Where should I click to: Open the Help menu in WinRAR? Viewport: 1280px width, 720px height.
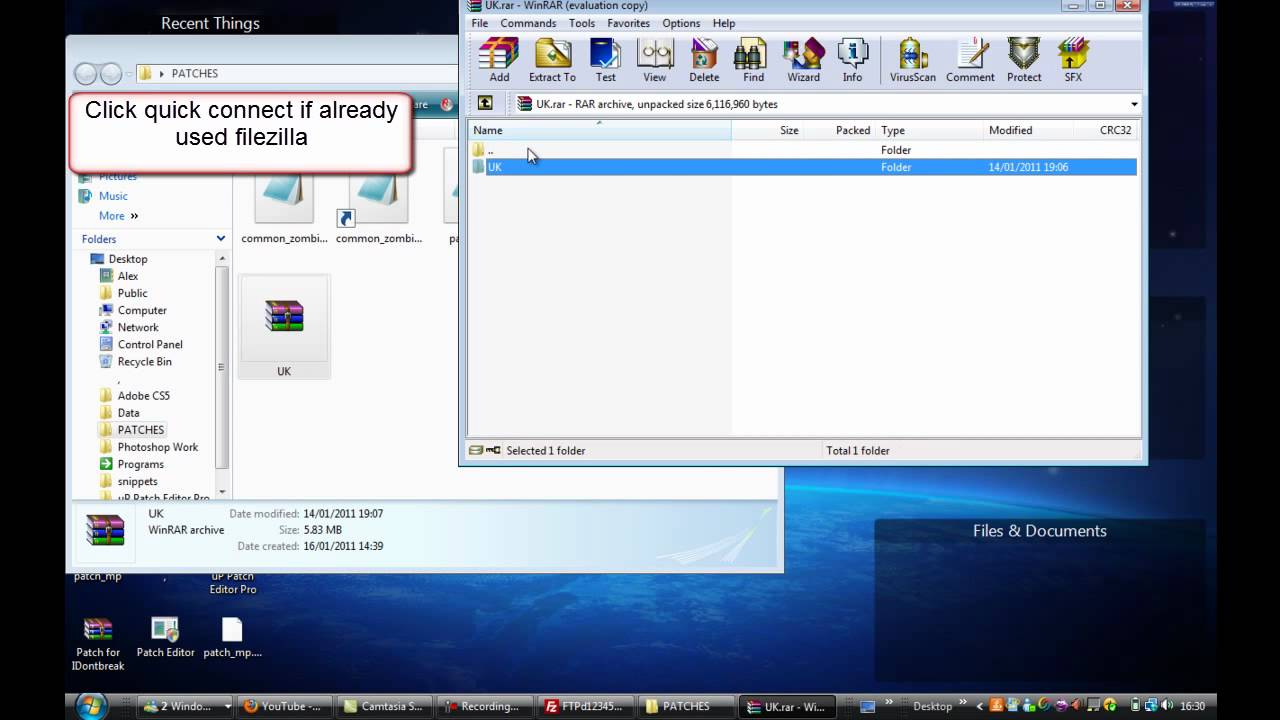(724, 23)
